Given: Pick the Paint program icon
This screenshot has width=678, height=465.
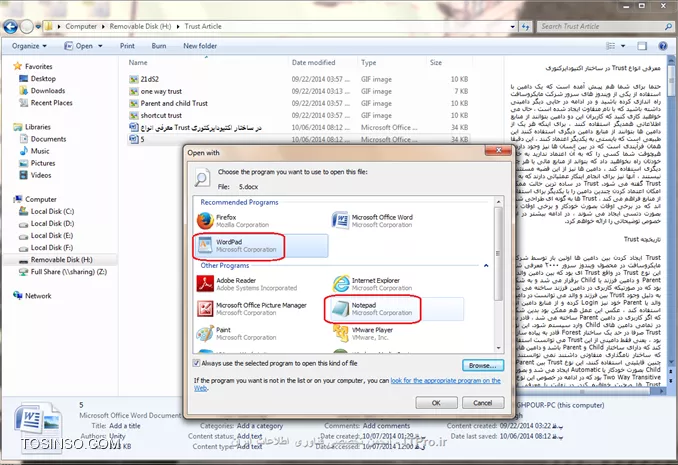Looking at the screenshot, I should [x=205, y=334].
